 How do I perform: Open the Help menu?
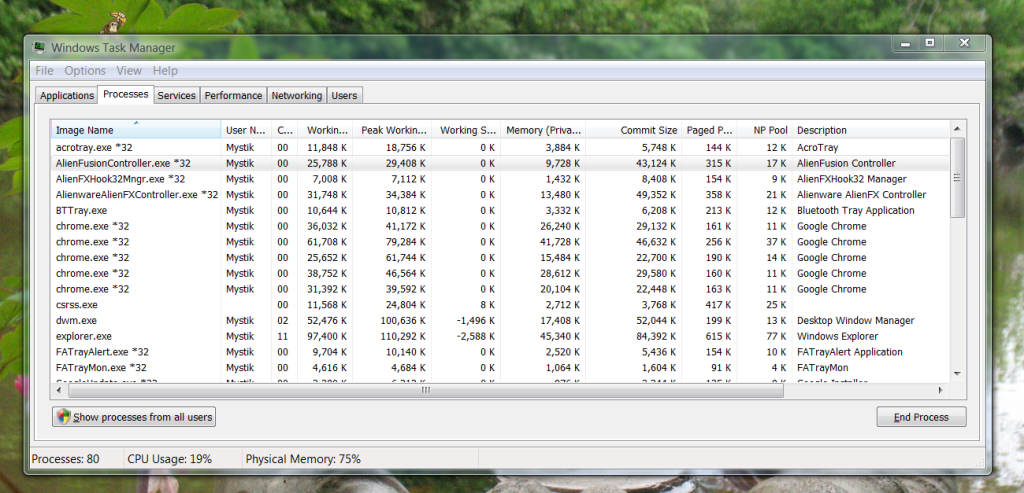point(165,71)
